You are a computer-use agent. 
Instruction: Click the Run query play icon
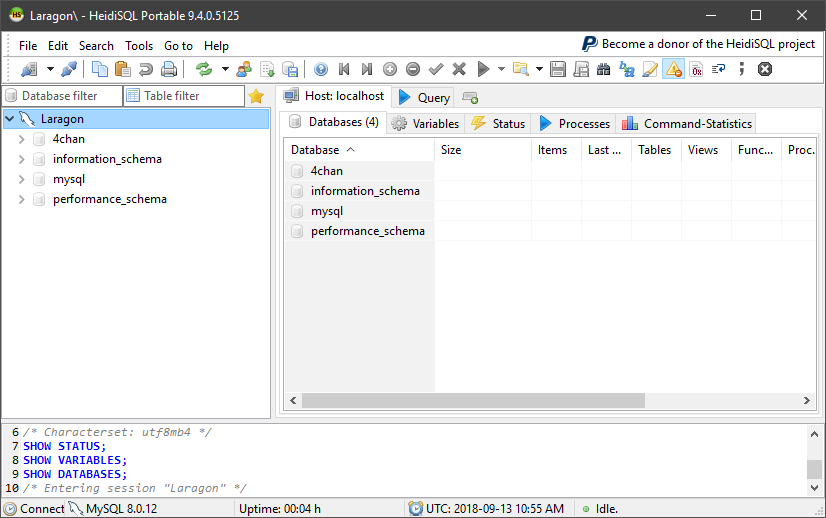(483, 69)
